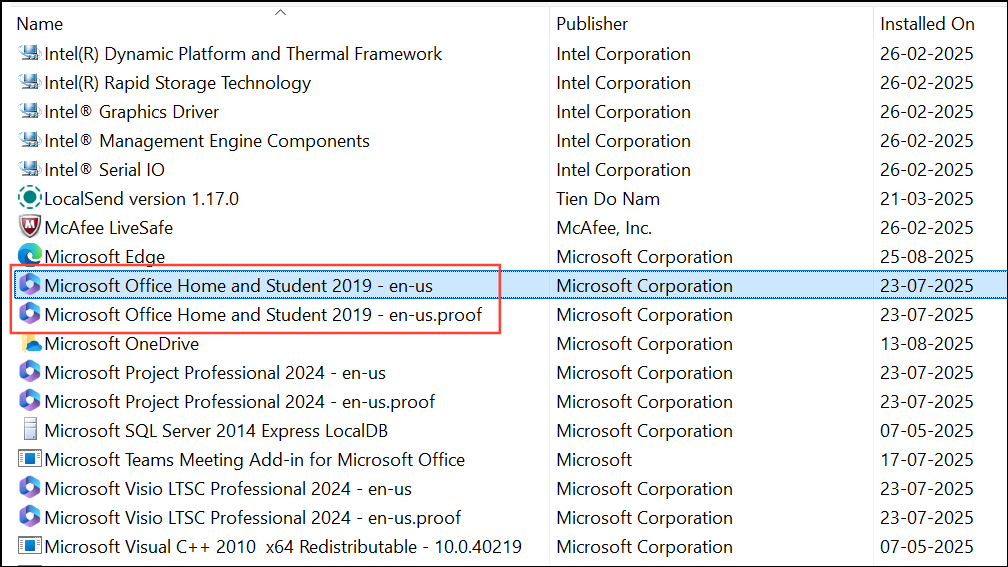
Task: Click the LocalSend app icon
Action: click(30, 199)
